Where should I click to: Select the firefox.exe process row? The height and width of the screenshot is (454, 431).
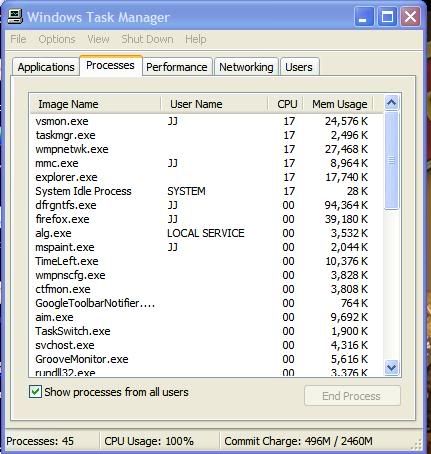coord(207,219)
